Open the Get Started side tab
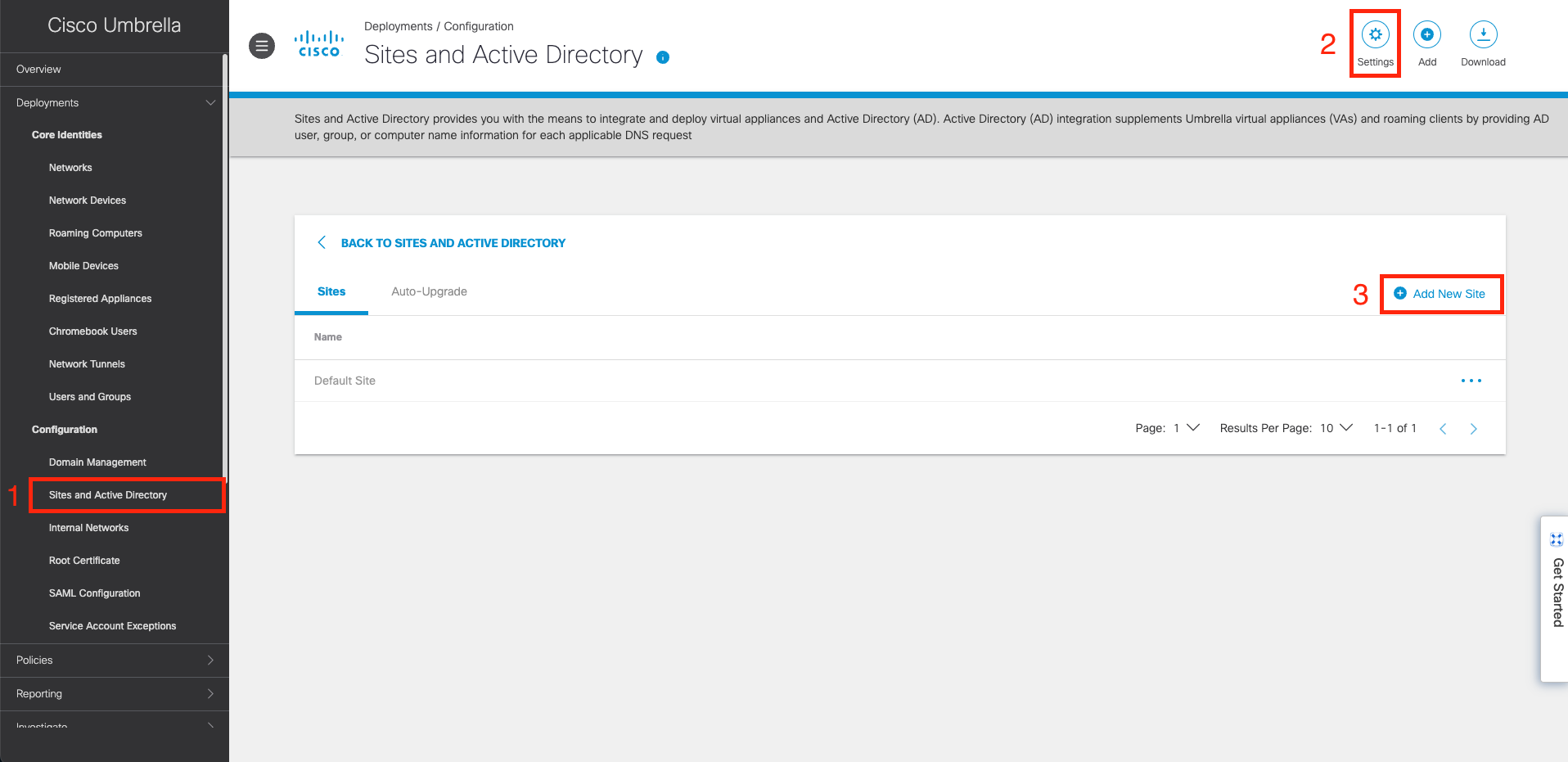 pyautogui.click(x=1555, y=598)
